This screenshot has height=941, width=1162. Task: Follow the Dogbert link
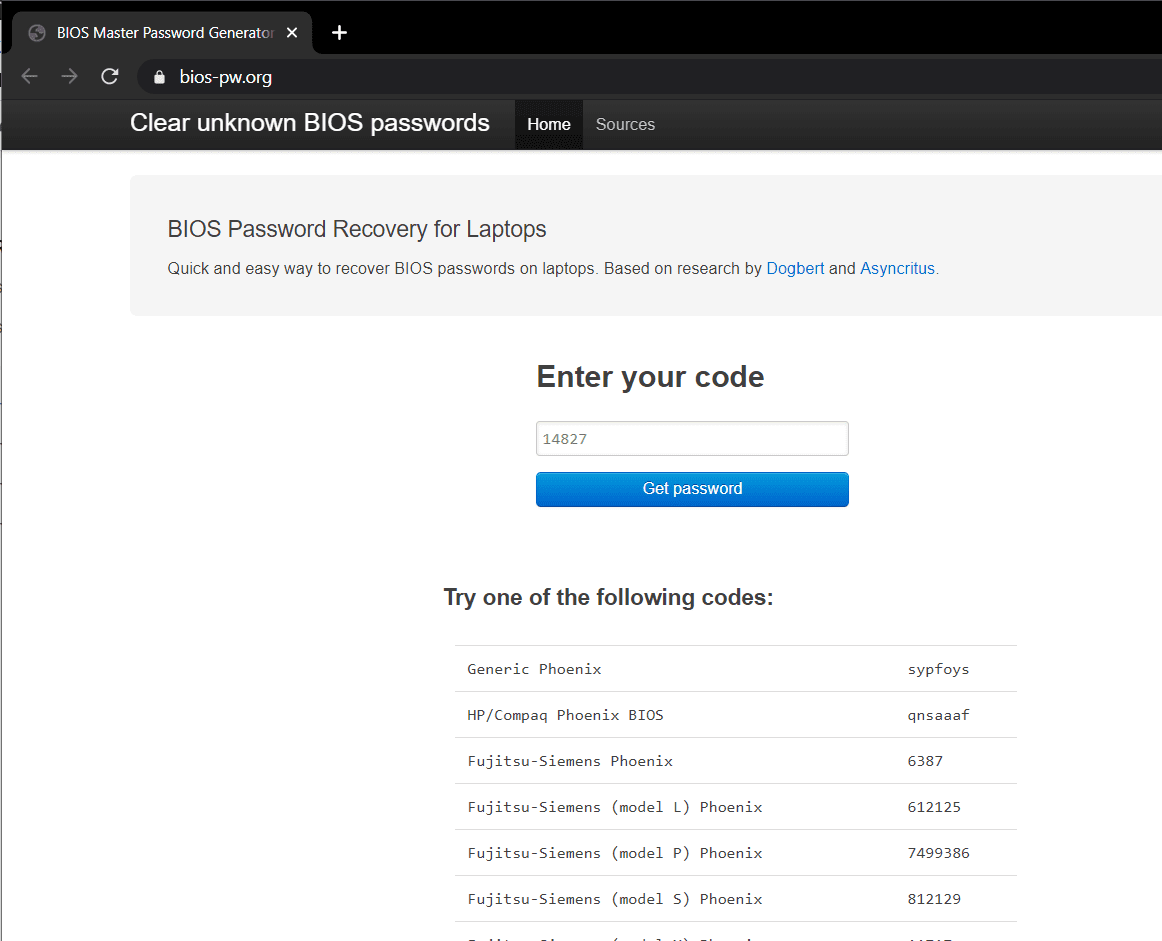tap(795, 268)
